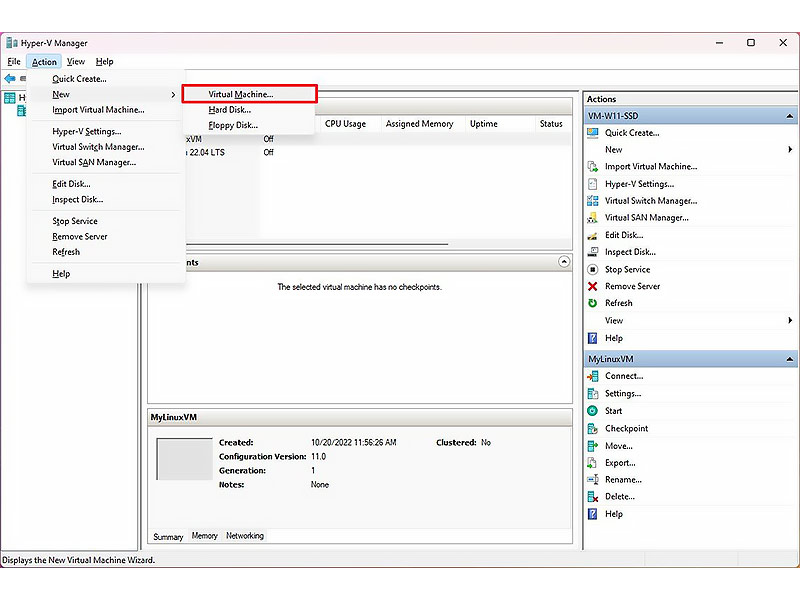
Task: Click Virtual Switch Manager icon in Actions pane
Action: point(592,201)
